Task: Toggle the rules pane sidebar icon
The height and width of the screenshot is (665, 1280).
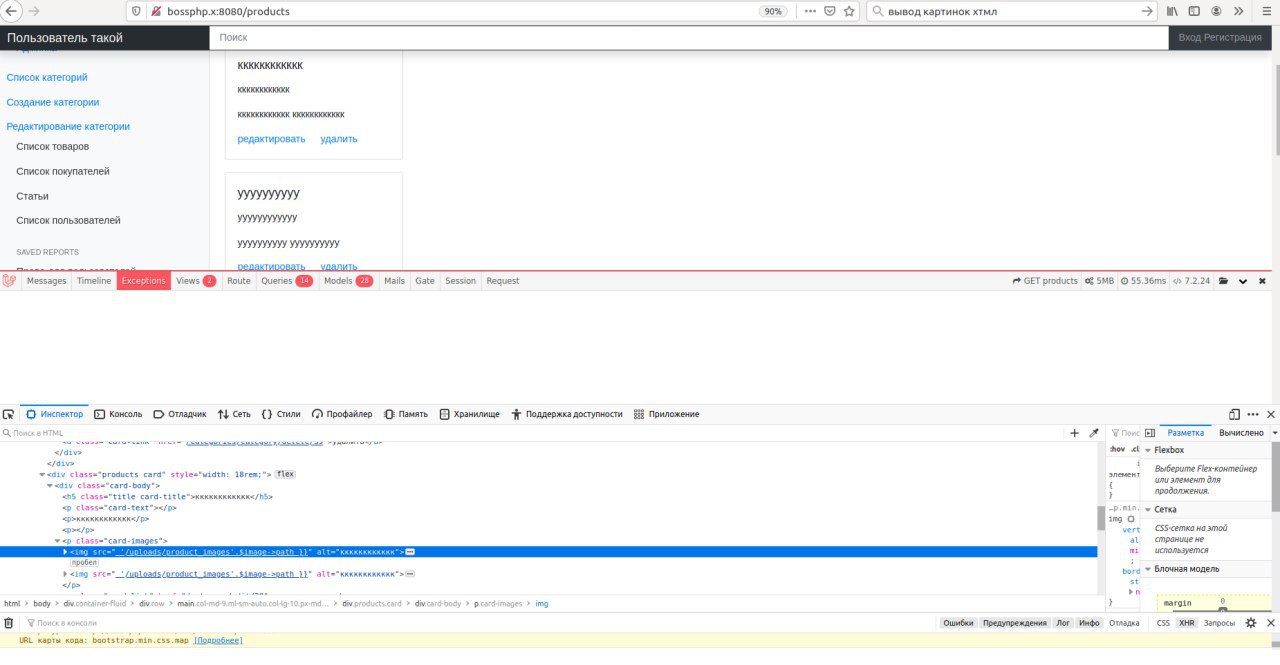Action: coord(1150,433)
